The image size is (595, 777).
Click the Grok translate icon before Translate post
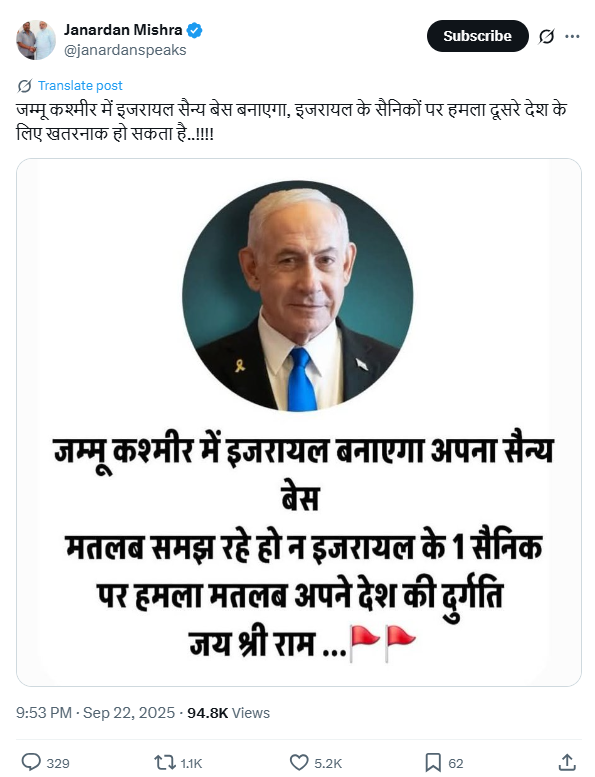25,86
